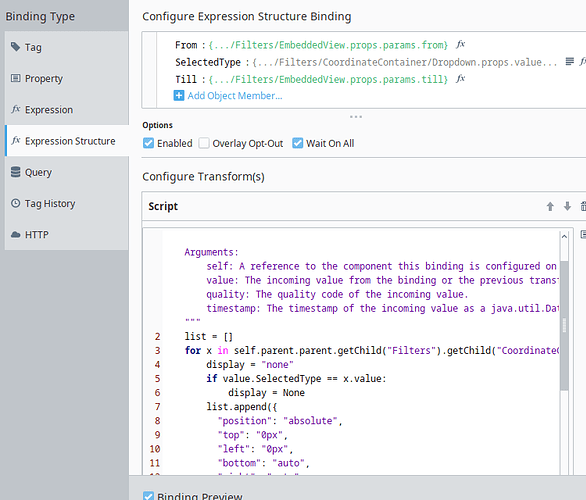Edit the SelectedType expression path

pyautogui.click(x=404, y=62)
